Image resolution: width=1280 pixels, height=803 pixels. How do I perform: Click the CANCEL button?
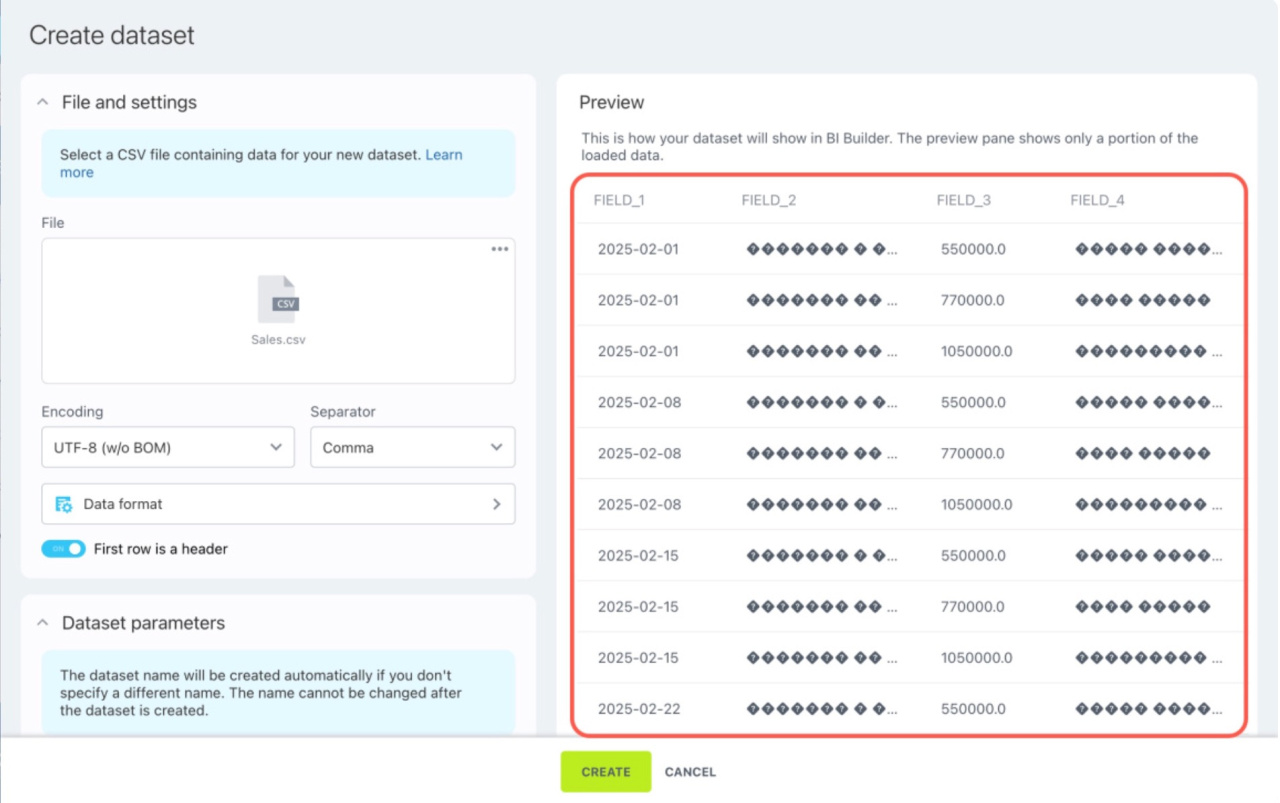click(x=690, y=772)
